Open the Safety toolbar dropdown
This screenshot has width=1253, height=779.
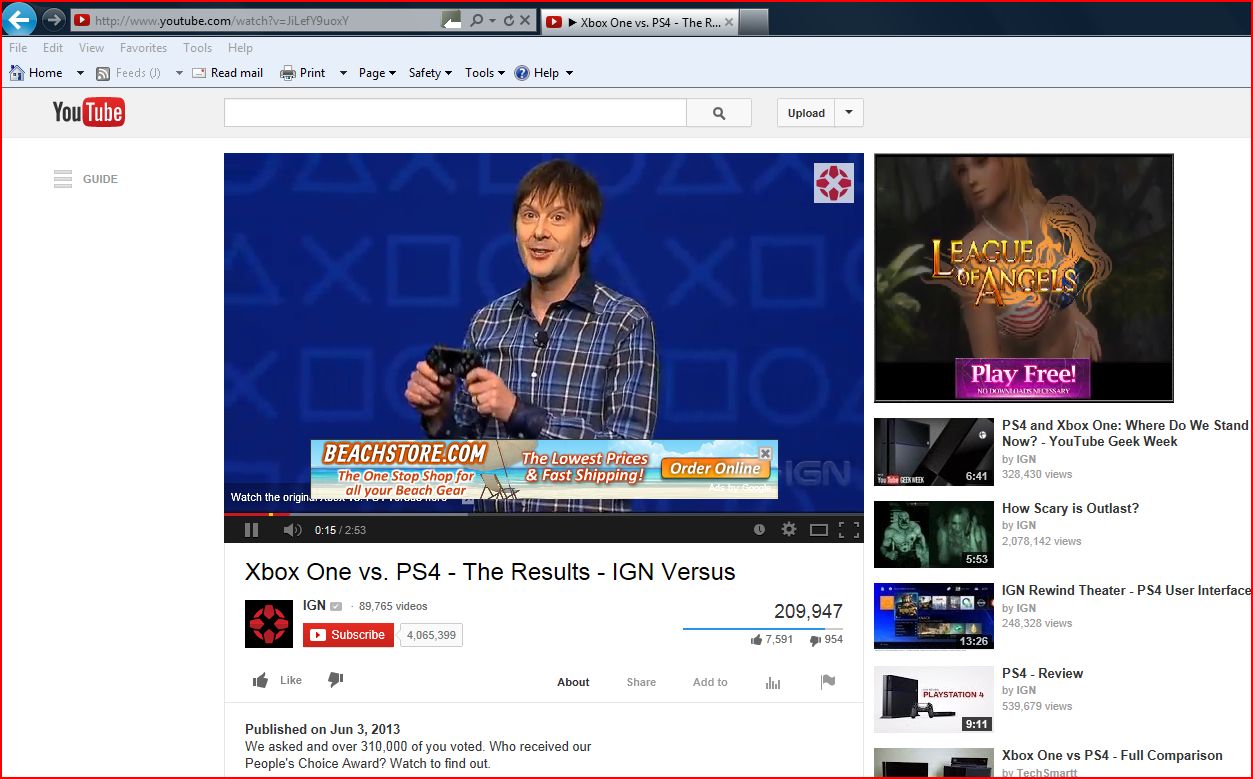pyautogui.click(x=430, y=73)
